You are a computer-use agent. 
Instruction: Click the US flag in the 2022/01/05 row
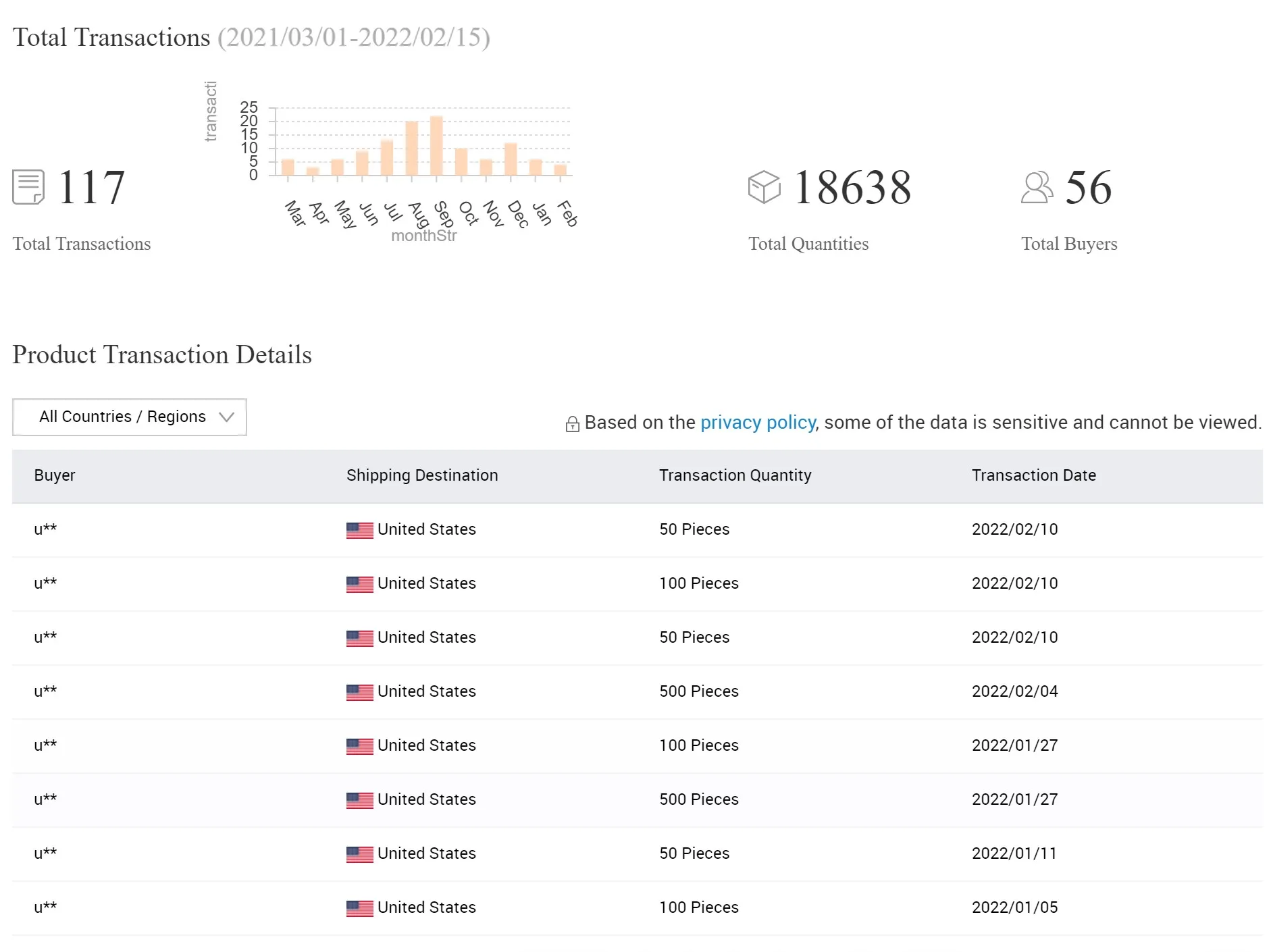[x=359, y=908]
